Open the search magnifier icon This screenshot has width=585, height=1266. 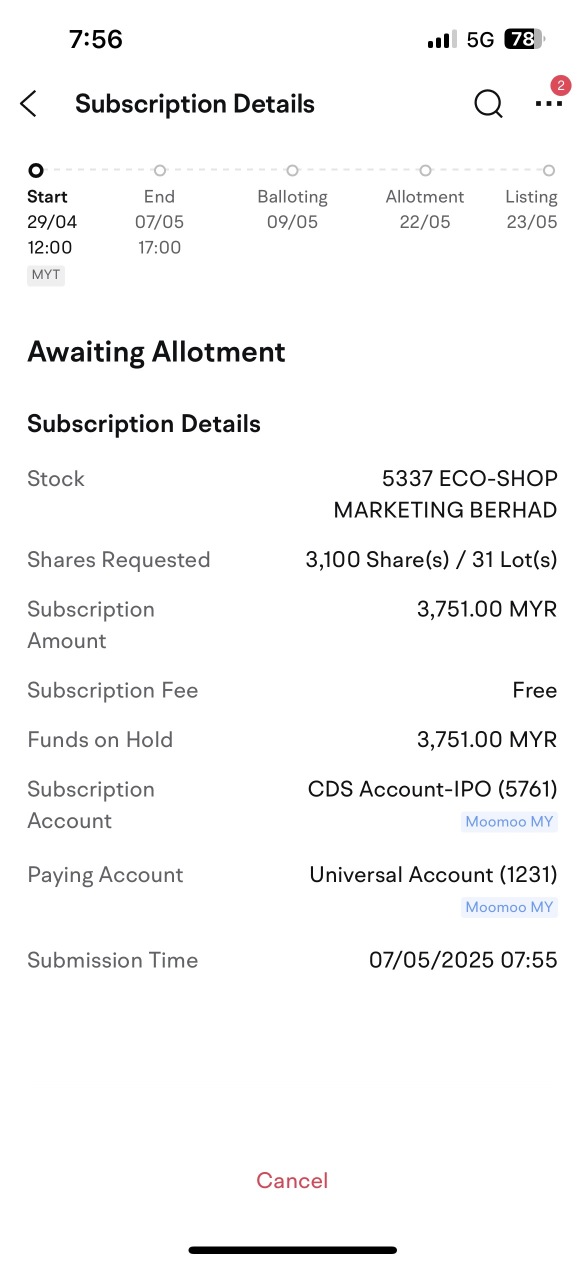[488, 104]
